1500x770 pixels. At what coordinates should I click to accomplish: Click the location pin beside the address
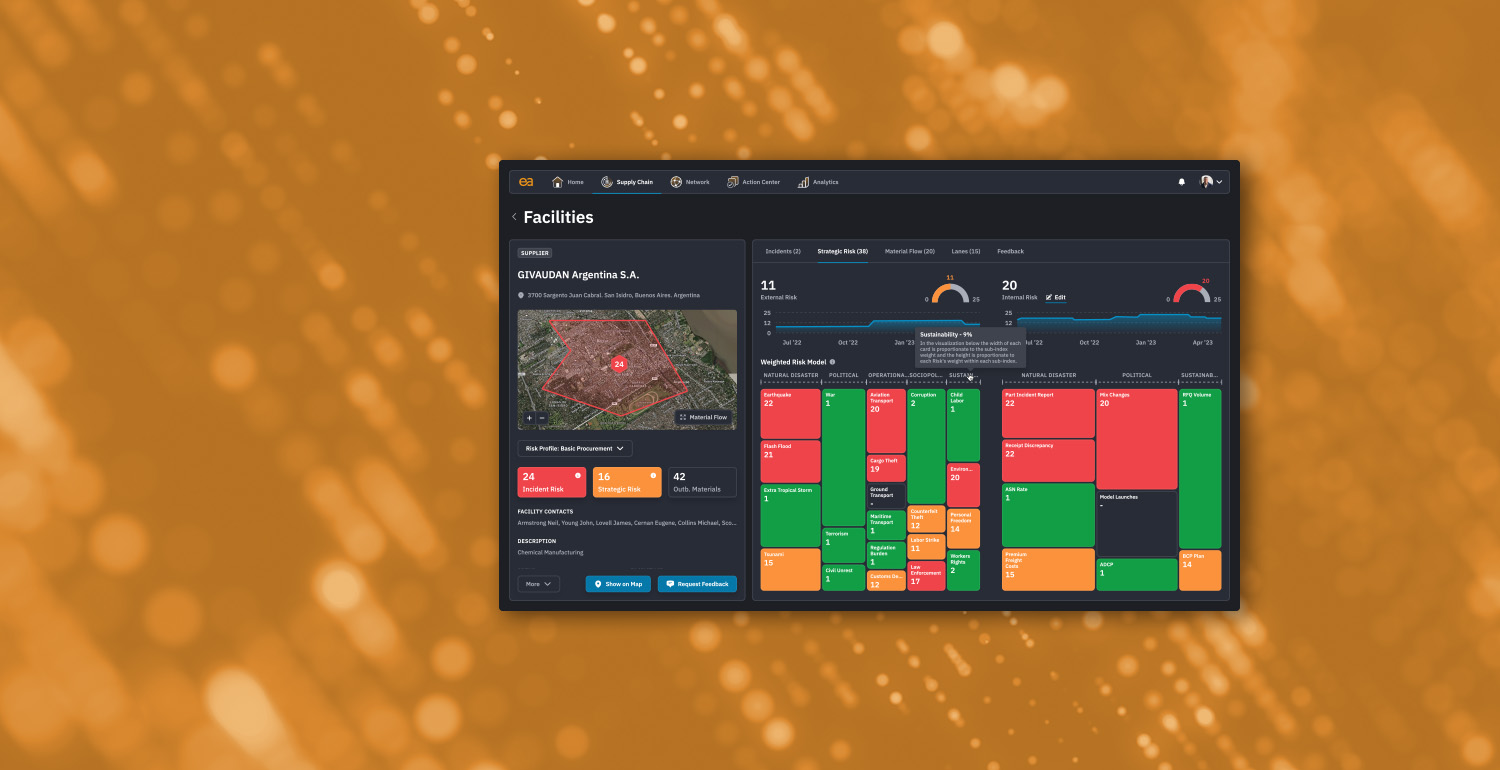coord(520,294)
